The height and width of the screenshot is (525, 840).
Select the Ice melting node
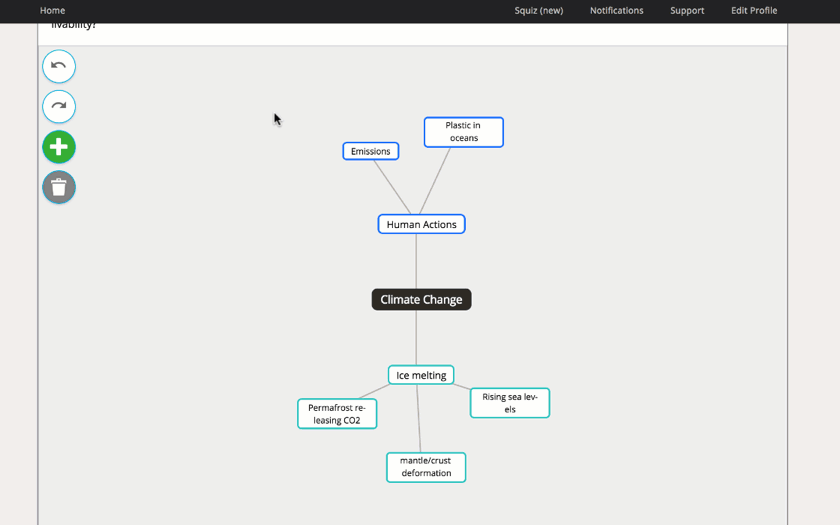click(x=421, y=375)
